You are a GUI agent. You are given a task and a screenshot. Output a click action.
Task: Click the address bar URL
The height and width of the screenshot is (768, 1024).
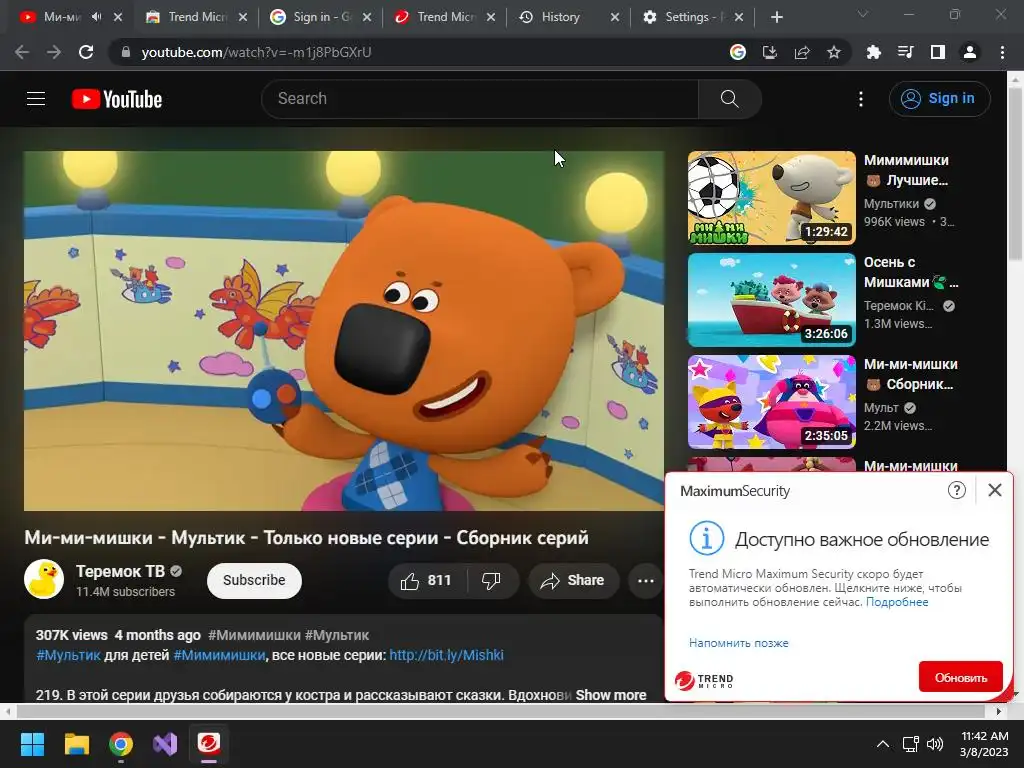pyautogui.click(x=256, y=52)
